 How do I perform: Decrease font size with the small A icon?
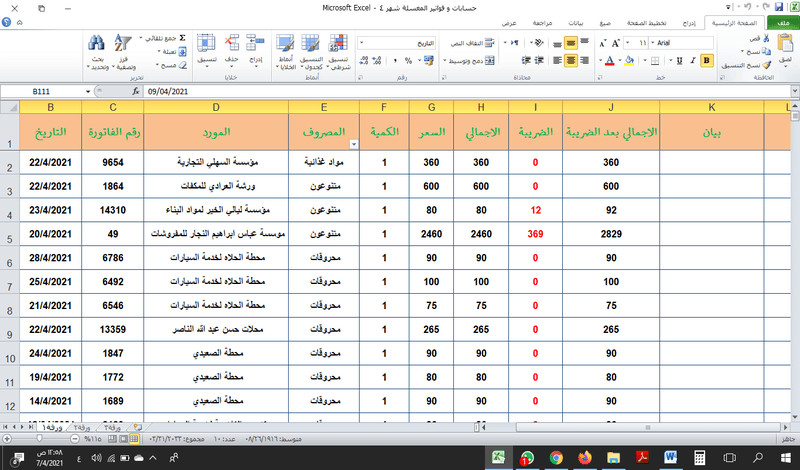pos(603,43)
